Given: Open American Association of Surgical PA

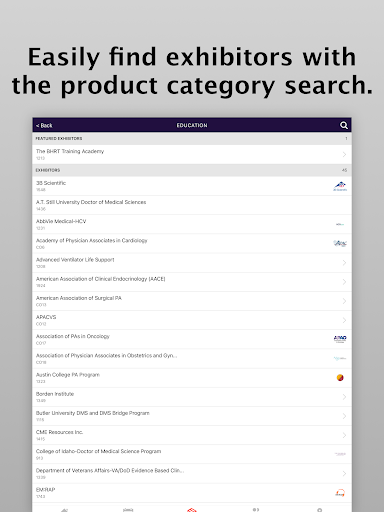Looking at the screenshot, I should (192, 301).
